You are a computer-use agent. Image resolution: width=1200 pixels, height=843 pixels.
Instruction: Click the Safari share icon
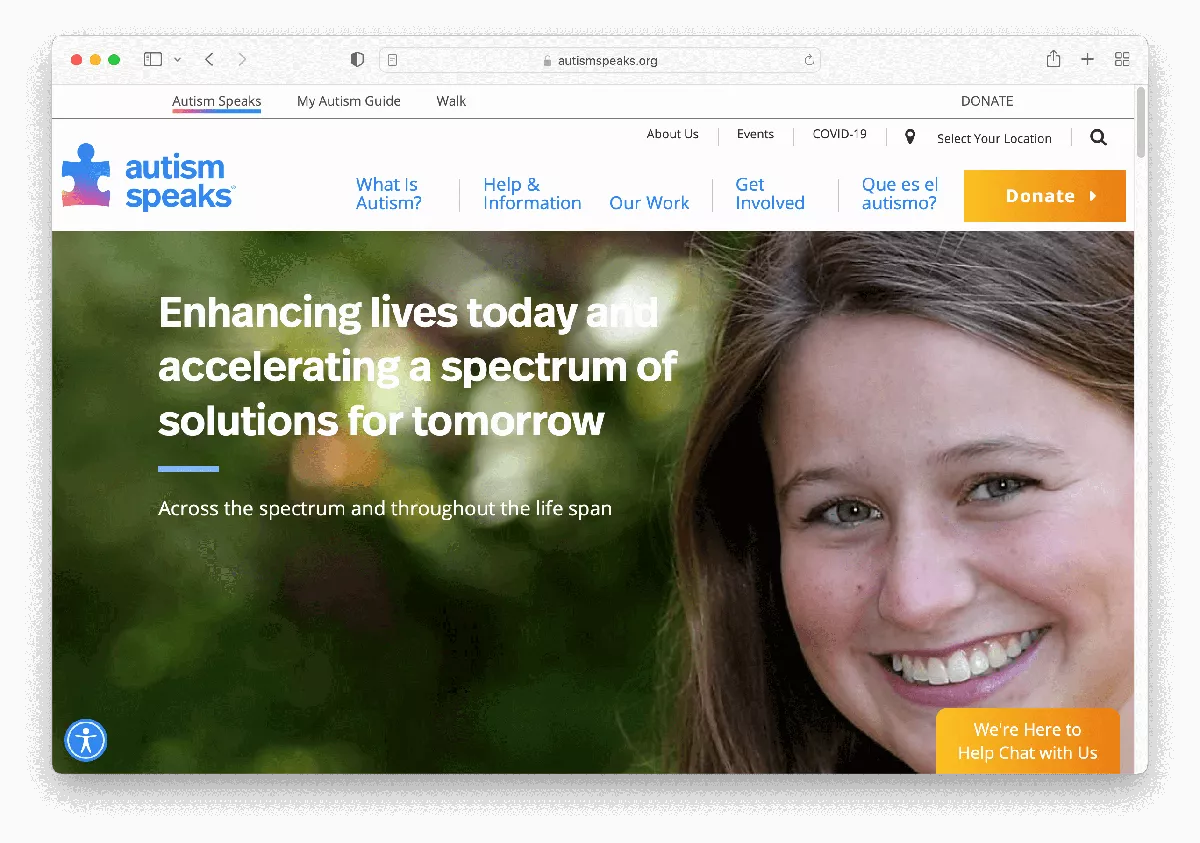1053,60
